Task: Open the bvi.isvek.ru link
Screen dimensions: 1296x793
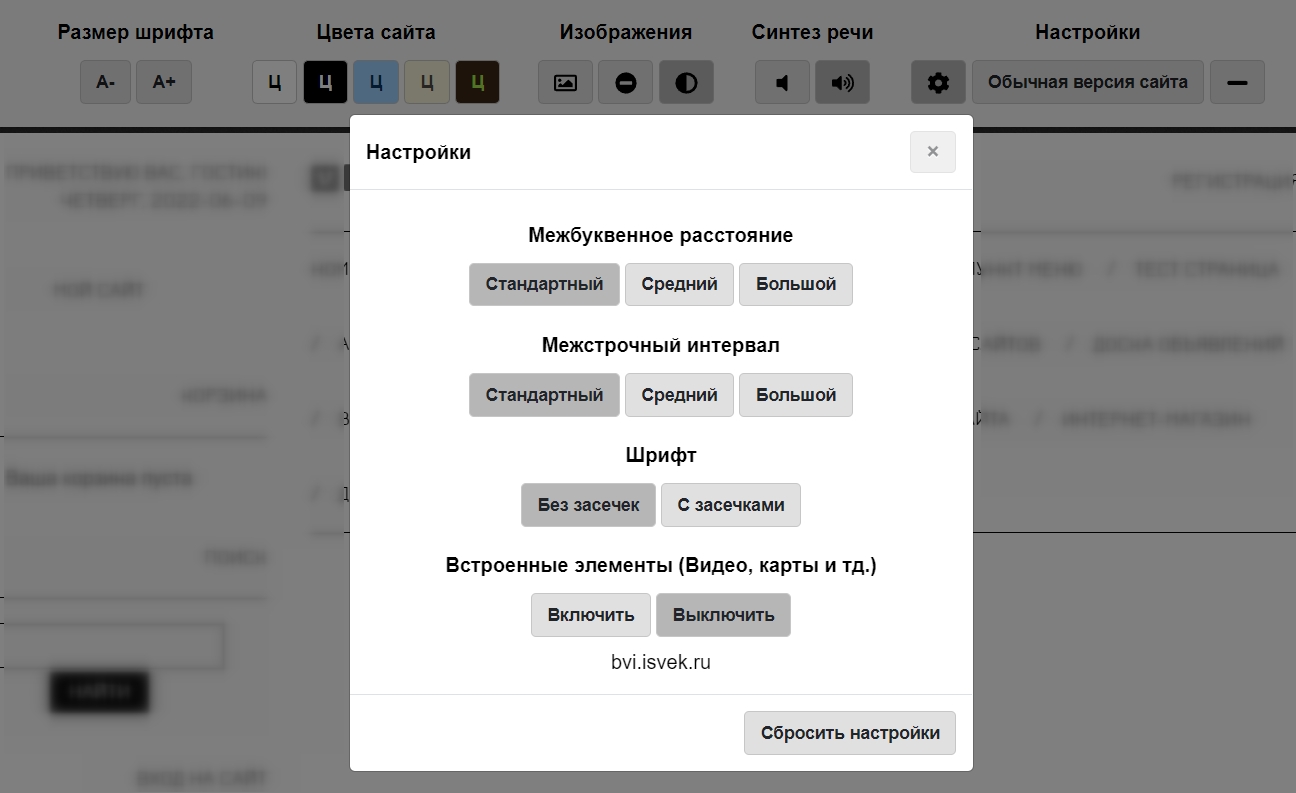Action: (660, 662)
